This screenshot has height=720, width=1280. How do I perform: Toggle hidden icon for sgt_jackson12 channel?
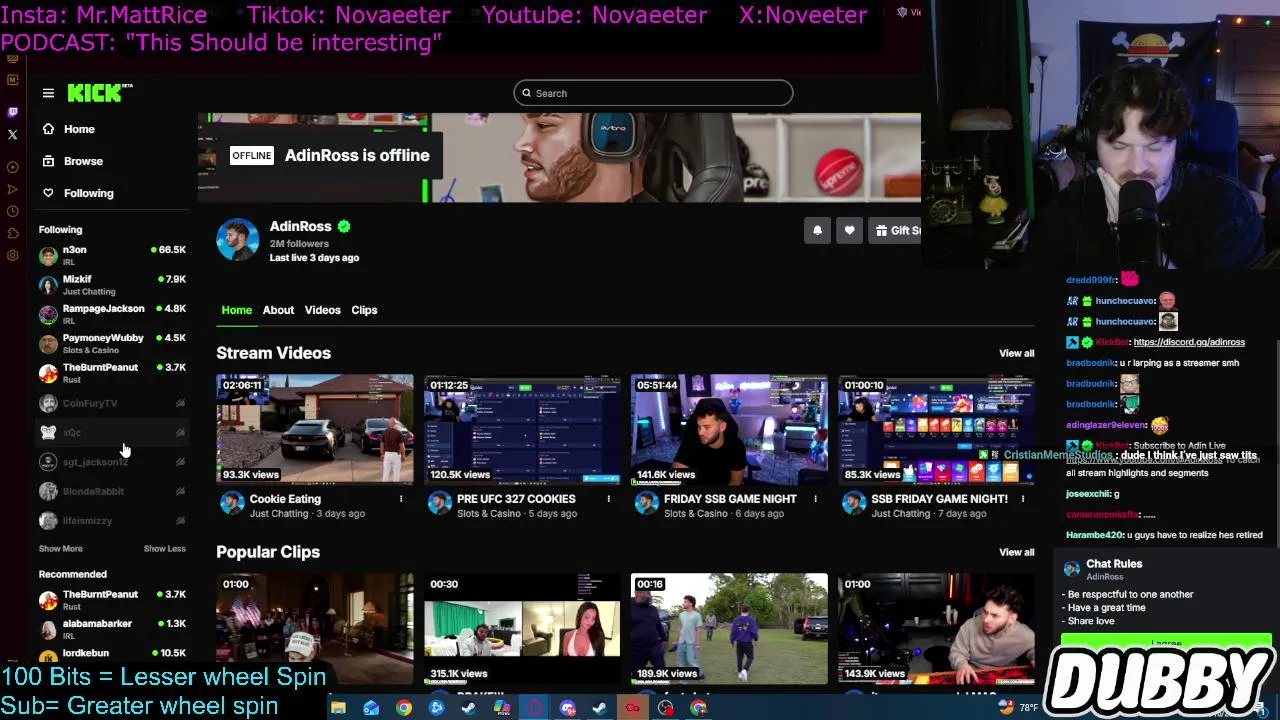pyautogui.click(x=180, y=462)
